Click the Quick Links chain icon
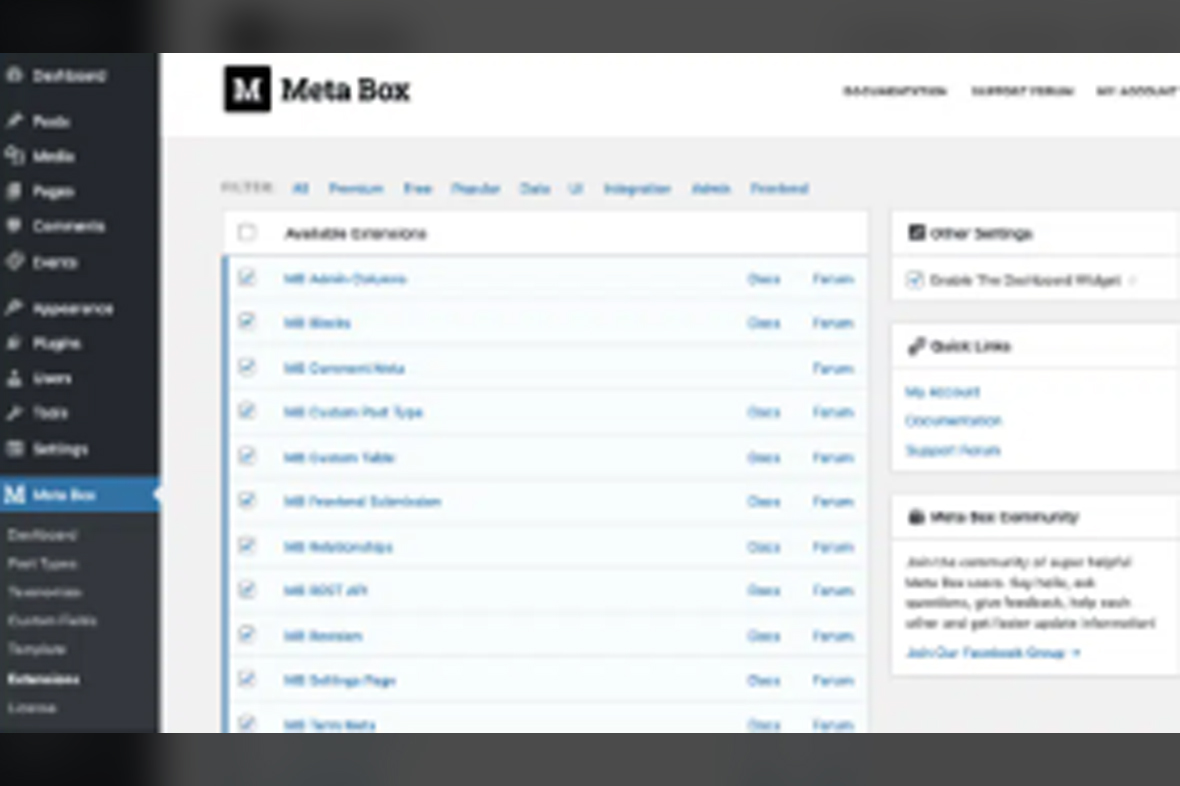 (x=916, y=346)
